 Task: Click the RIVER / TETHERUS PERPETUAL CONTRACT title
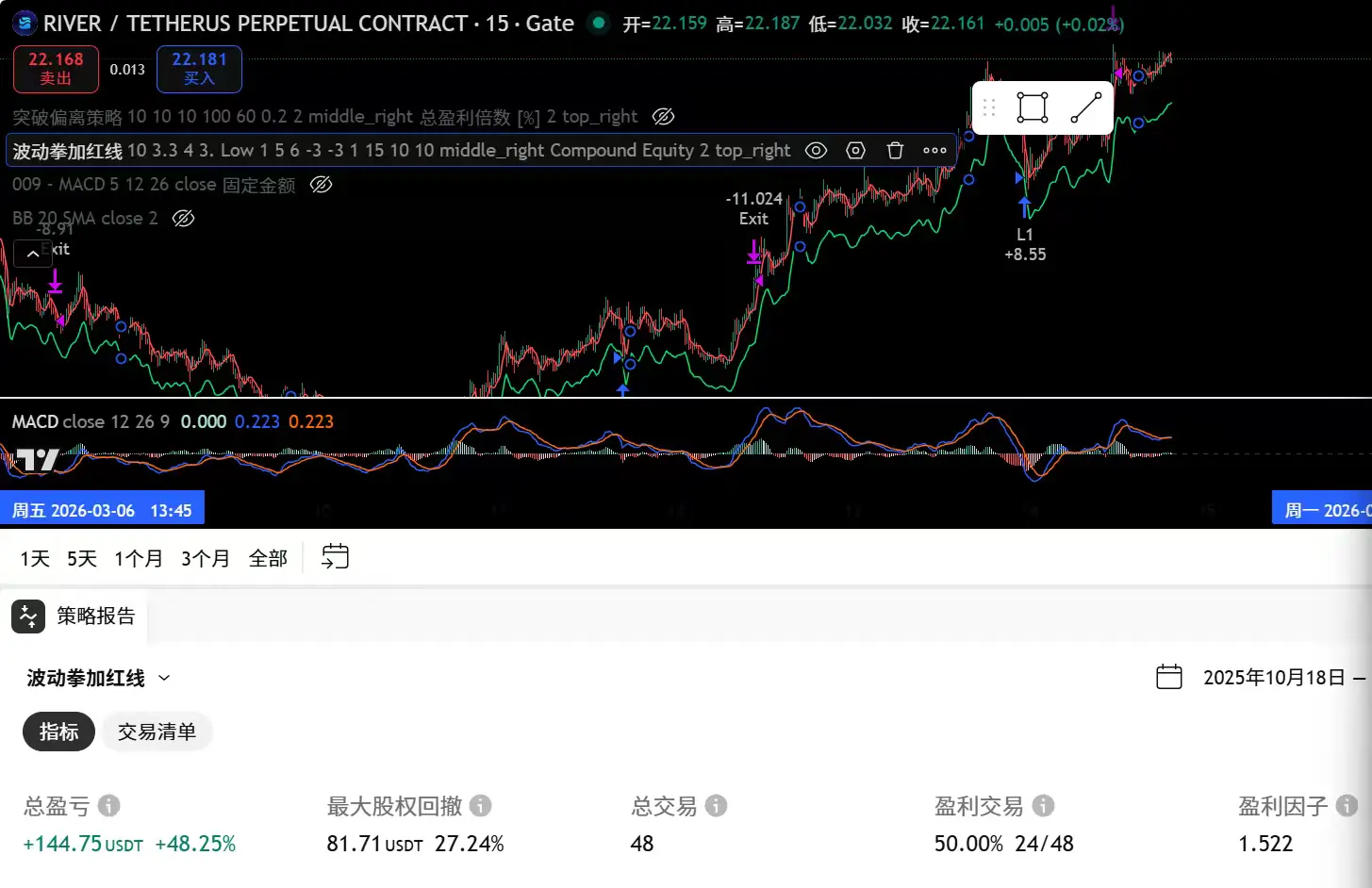coord(256,24)
